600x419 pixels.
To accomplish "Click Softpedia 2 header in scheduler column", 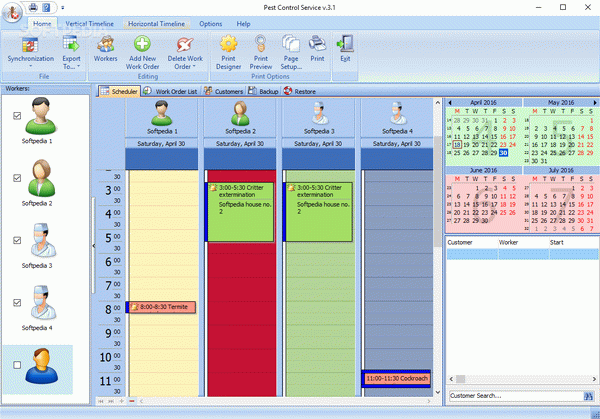I will (x=240, y=117).
